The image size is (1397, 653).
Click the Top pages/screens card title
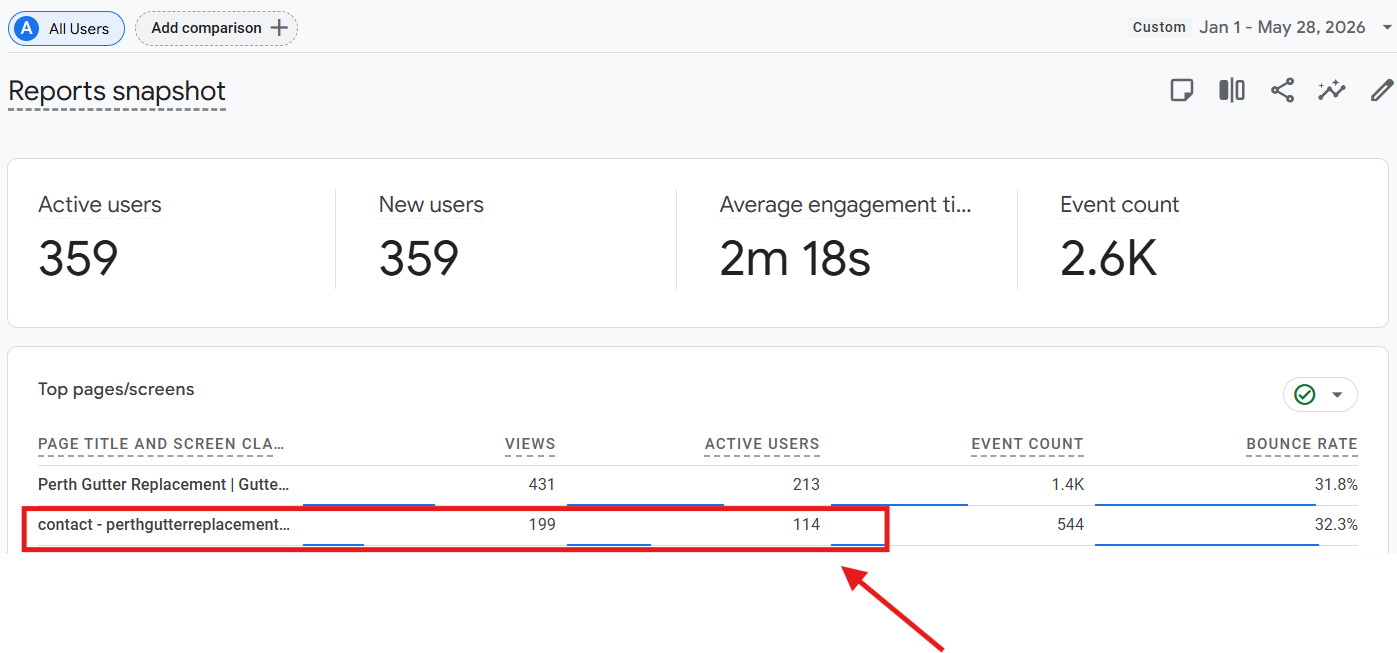tap(116, 389)
